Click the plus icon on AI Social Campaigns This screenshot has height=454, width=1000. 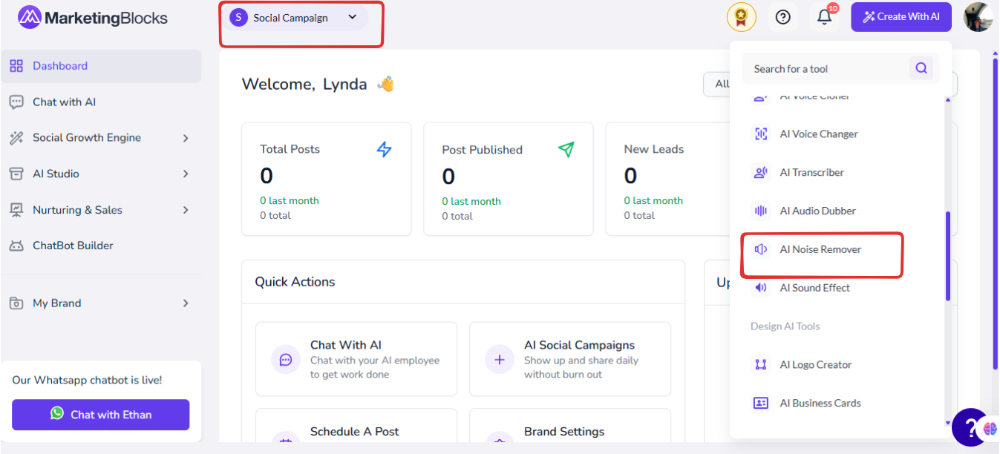[x=499, y=360]
